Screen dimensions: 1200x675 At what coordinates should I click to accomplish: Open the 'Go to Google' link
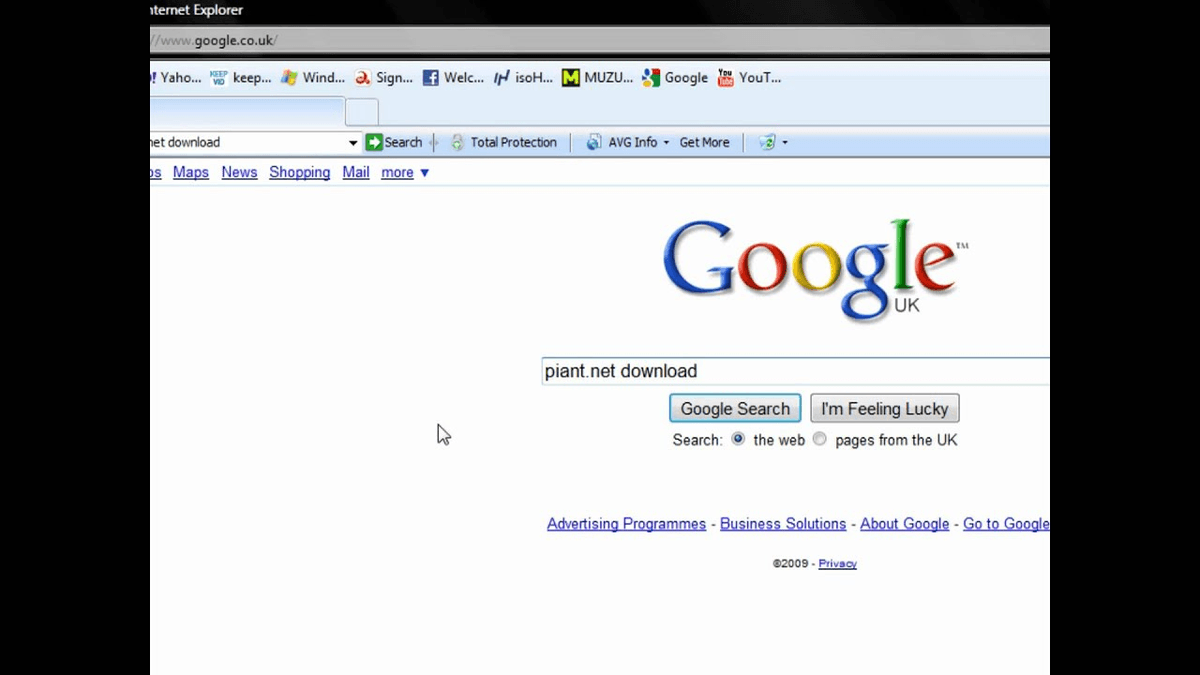[x=1006, y=524]
